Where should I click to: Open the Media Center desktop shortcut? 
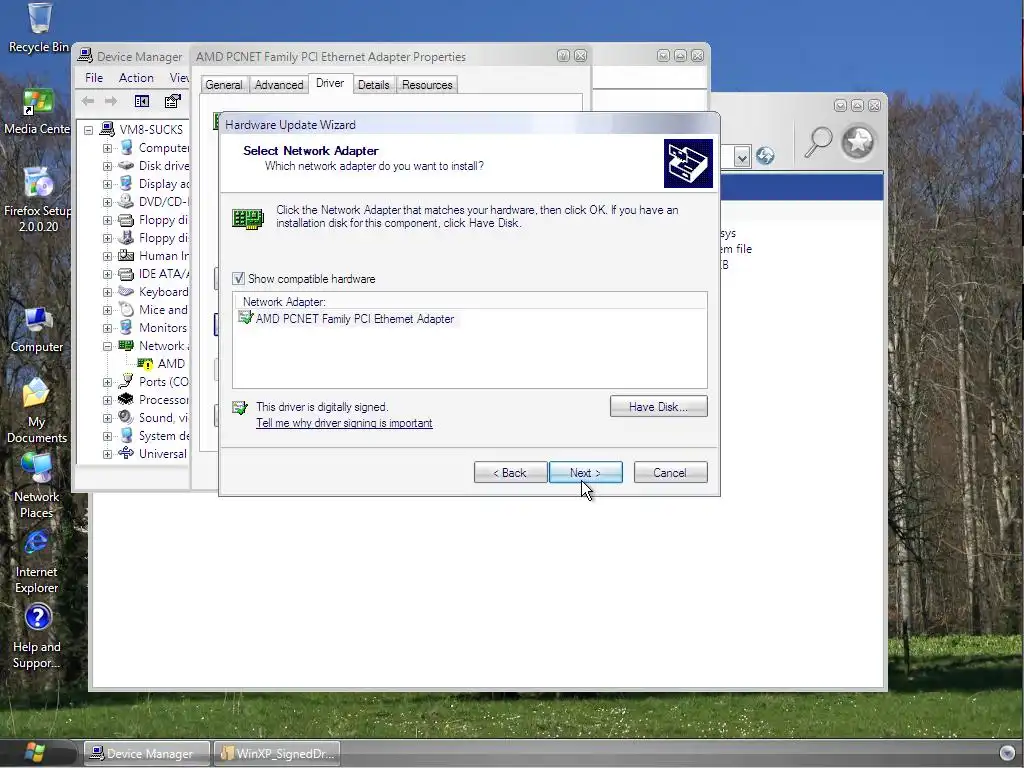point(37,111)
